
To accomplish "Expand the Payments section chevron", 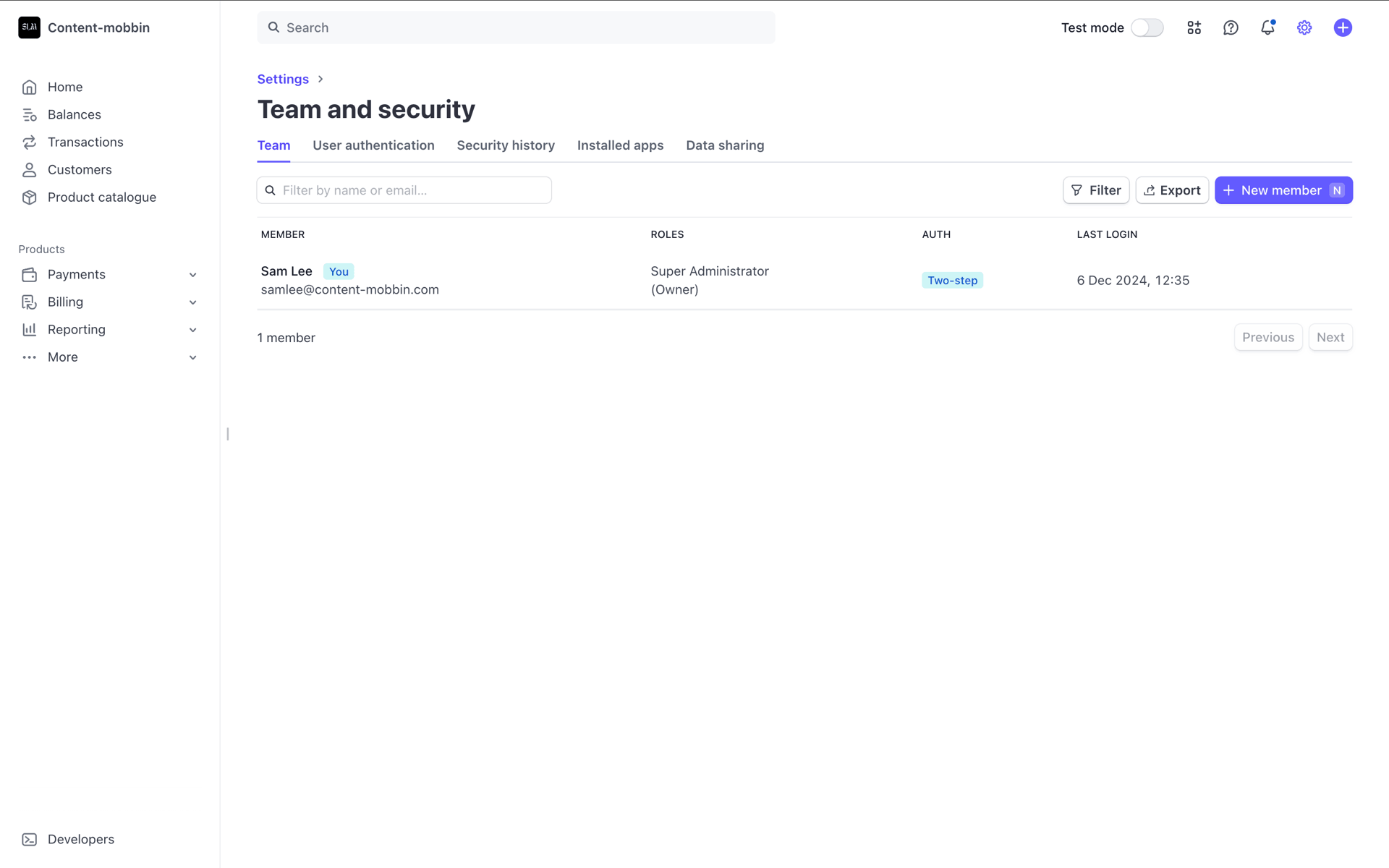I will click(193, 275).
